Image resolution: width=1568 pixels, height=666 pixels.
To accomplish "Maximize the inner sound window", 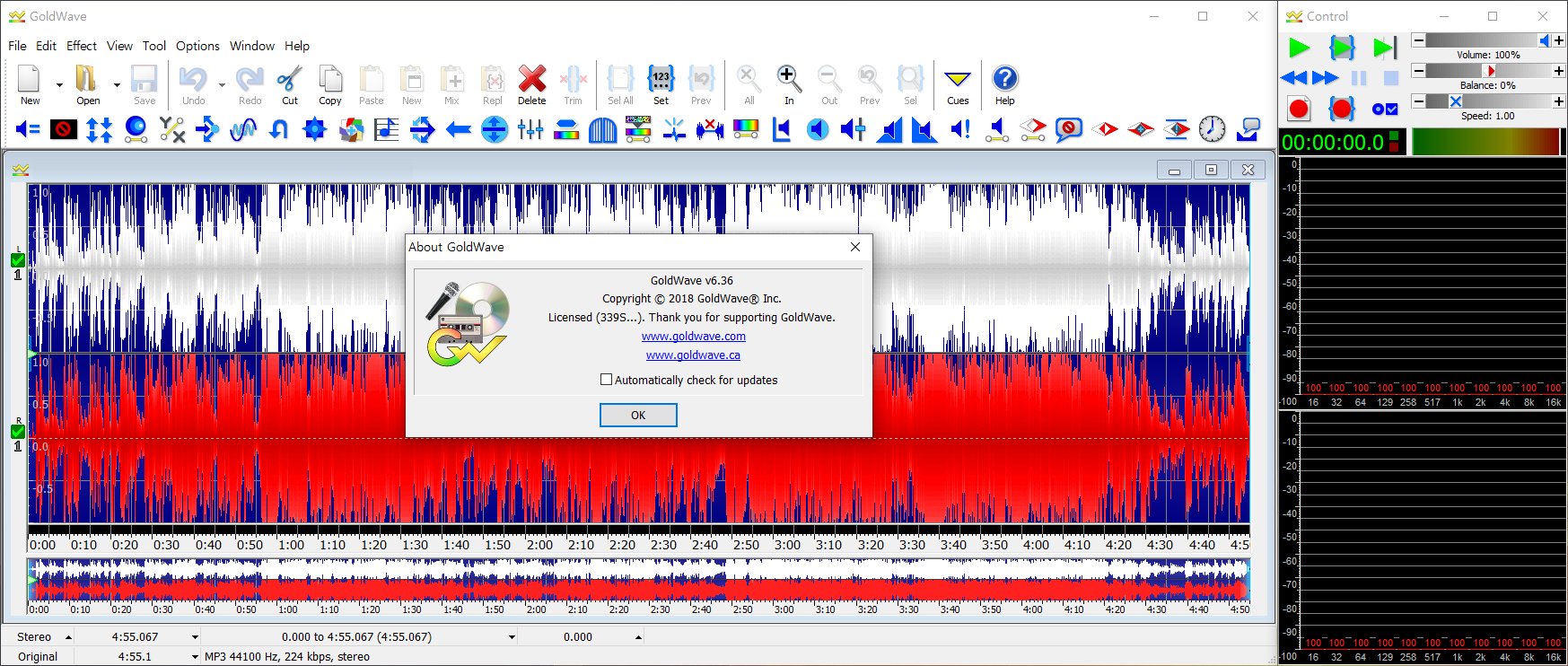I will 1211,170.
